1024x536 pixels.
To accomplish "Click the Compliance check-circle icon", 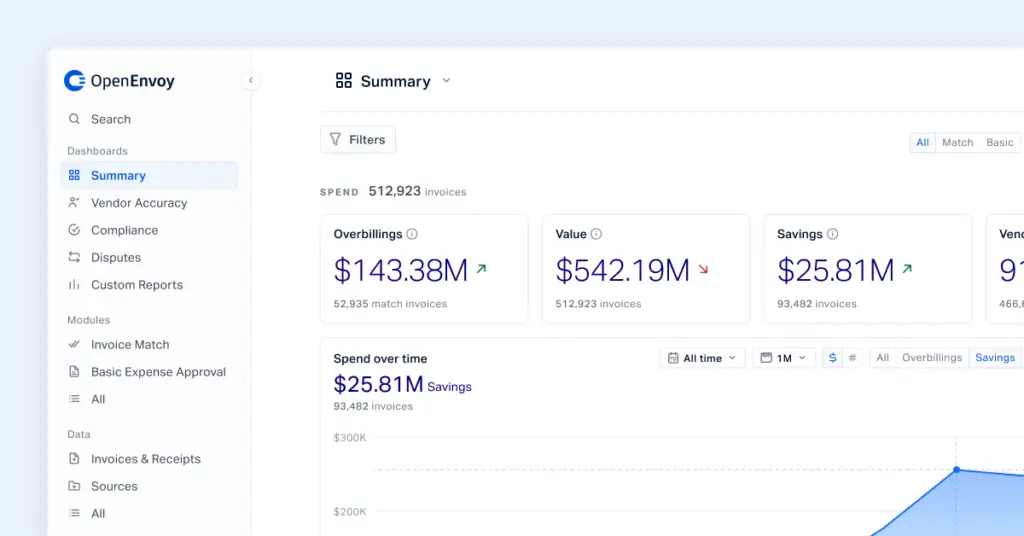I will pos(74,230).
